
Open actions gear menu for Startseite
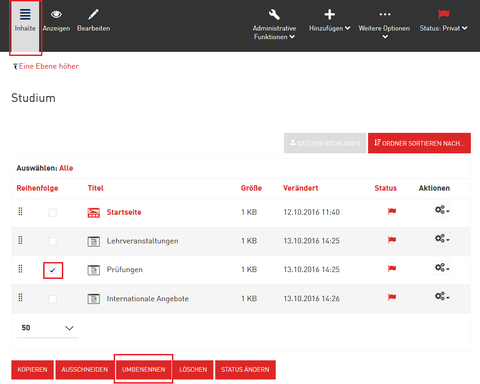point(442,210)
